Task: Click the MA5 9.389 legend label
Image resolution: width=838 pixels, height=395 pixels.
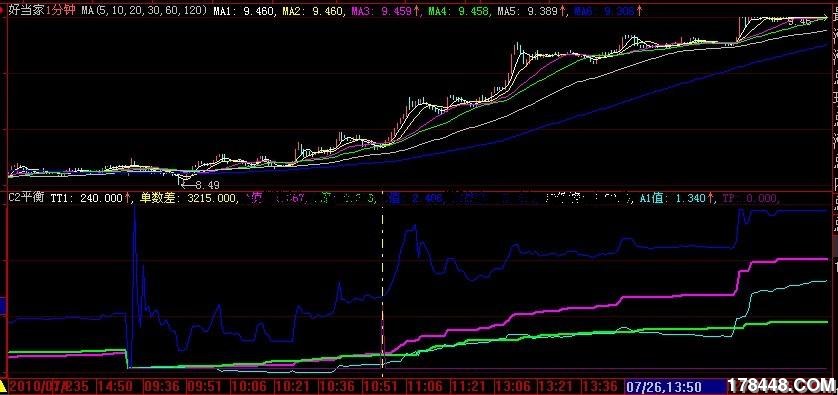Action: 530,10
